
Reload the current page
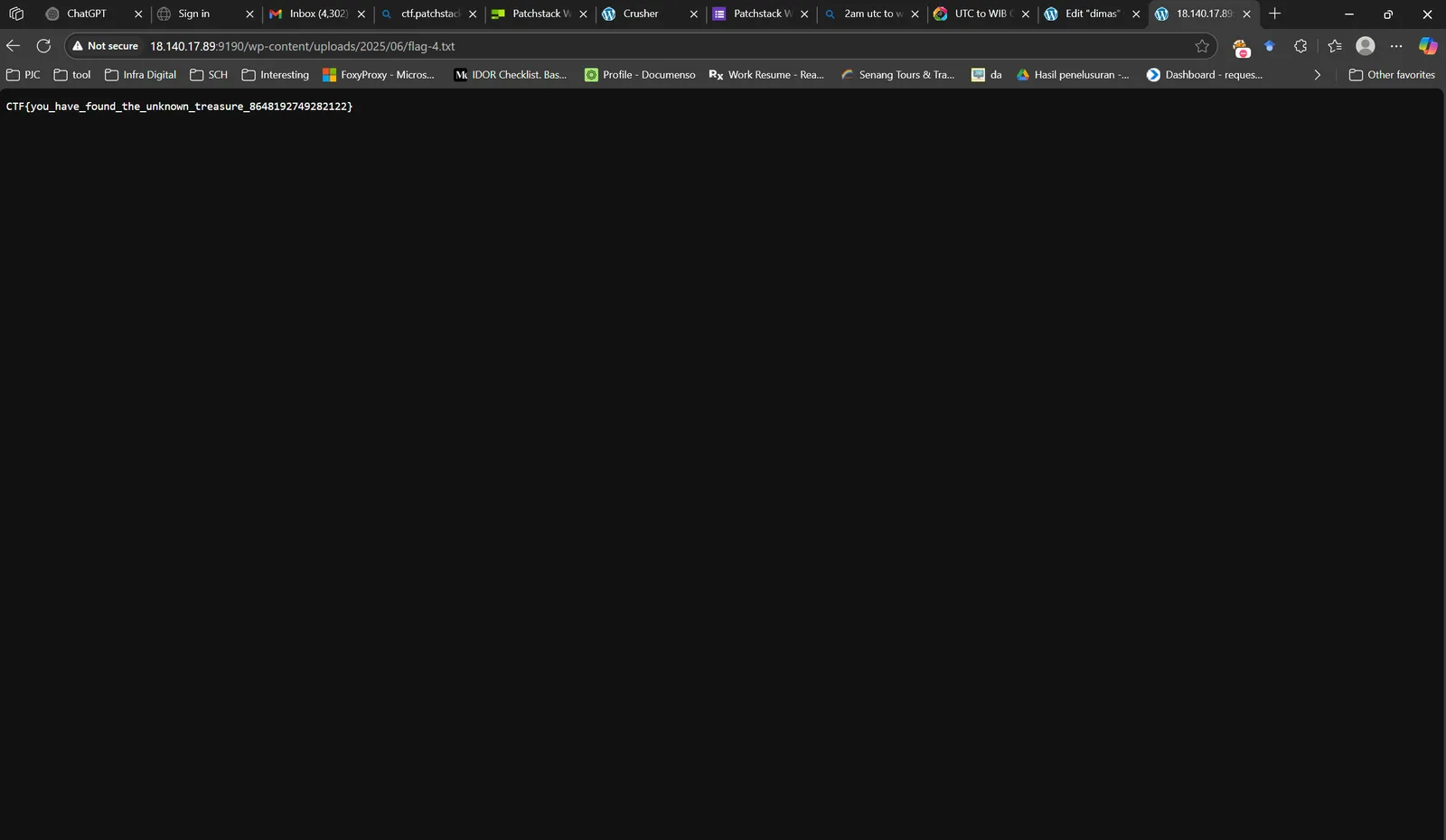(x=43, y=46)
